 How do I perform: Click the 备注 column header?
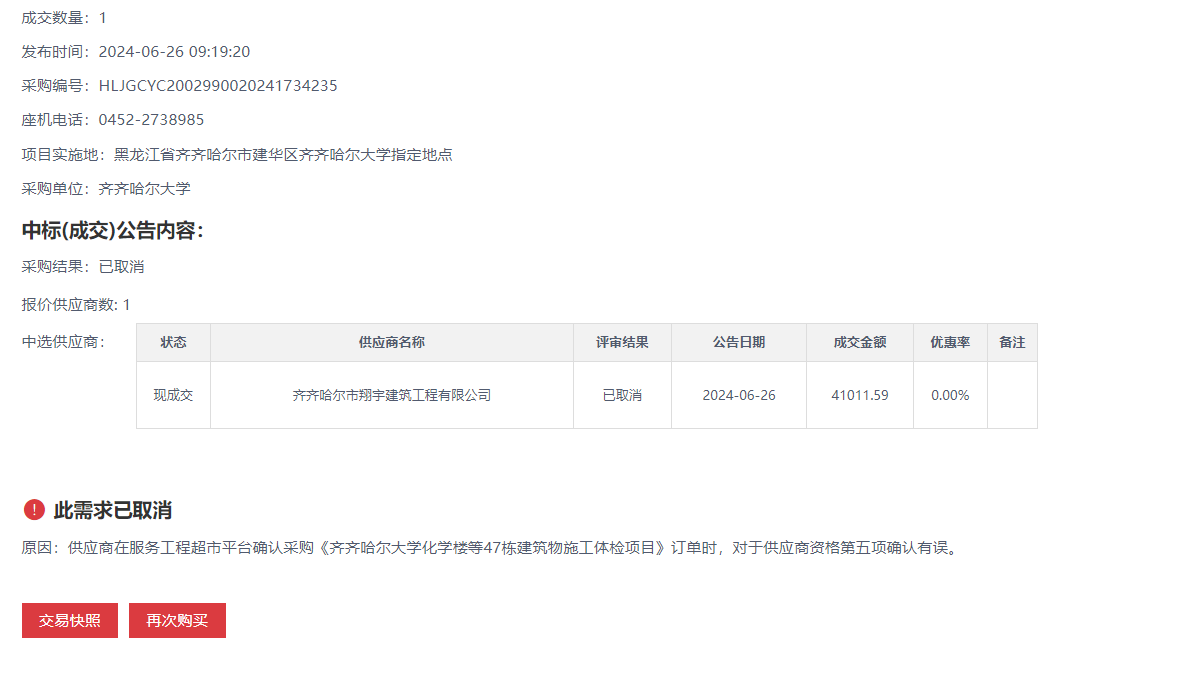tap(1012, 342)
